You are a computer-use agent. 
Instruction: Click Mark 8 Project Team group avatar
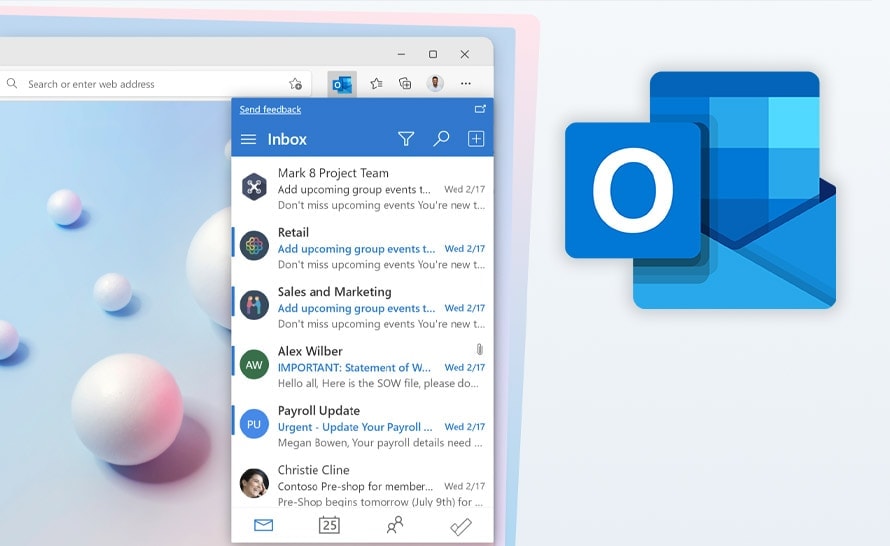point(254,187)
